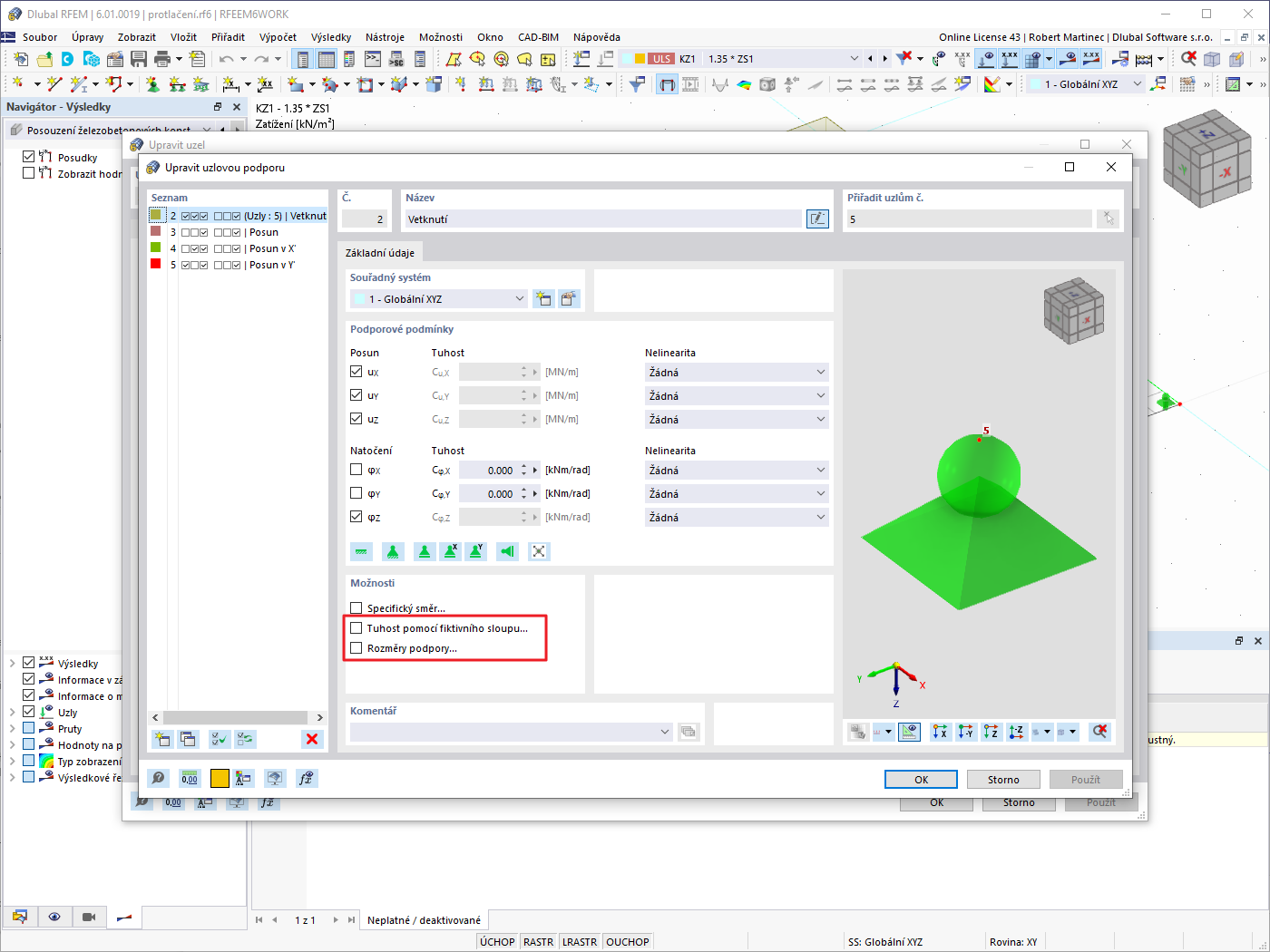This screenshot has height=952, width=1270.
Task: Toggle the RASTR status bar button
Action: (538, 942)
